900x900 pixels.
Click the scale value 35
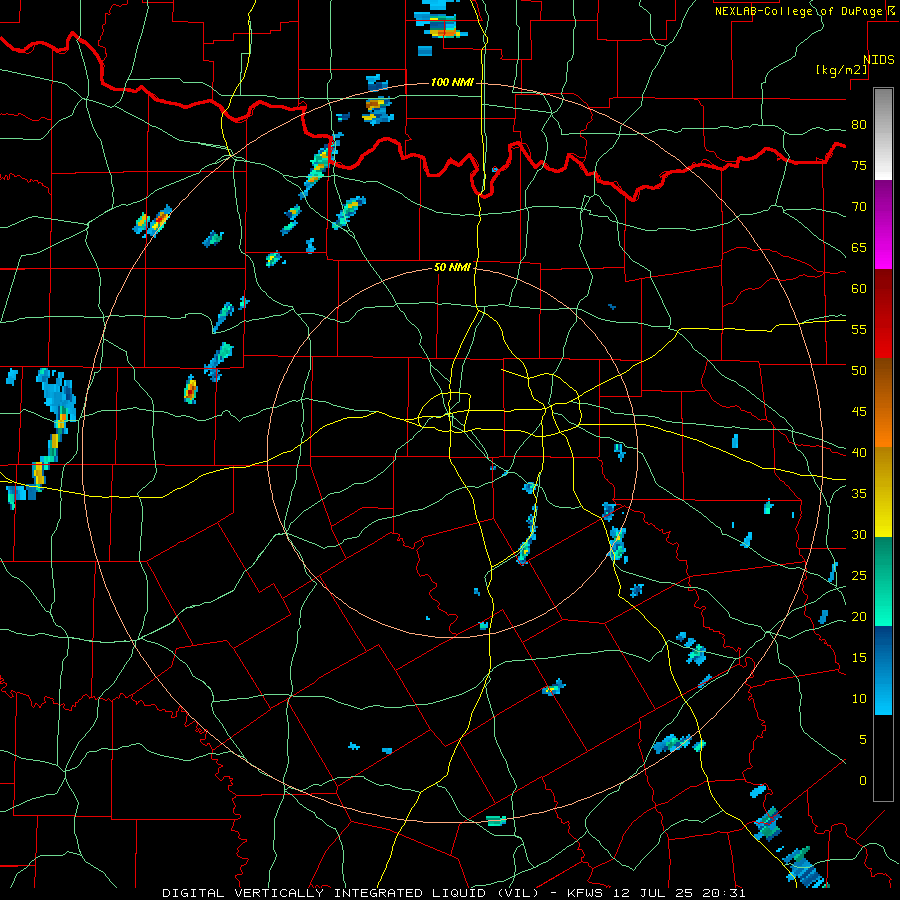tap(859, 494)
